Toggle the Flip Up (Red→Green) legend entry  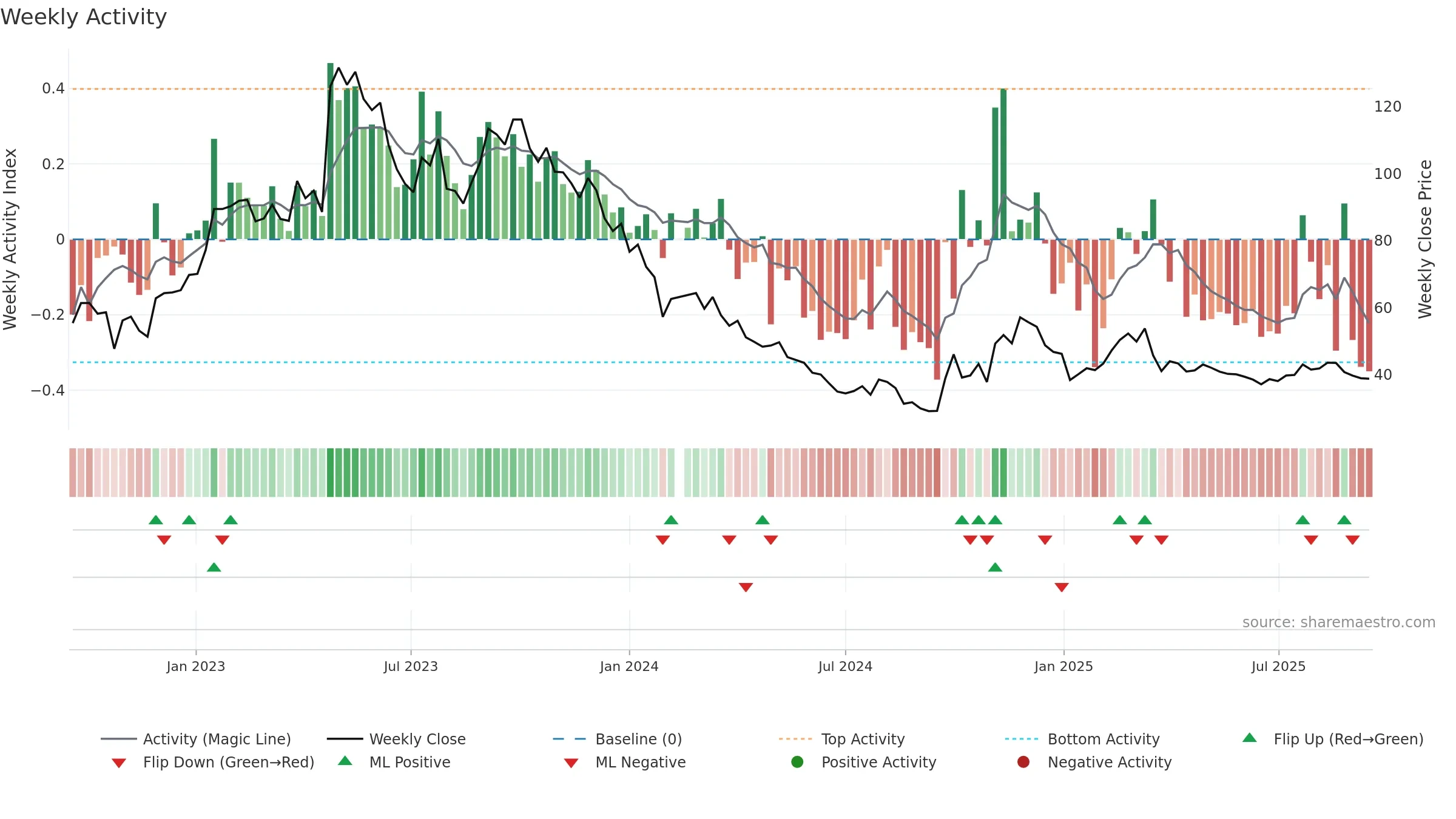(x=1333, y=739)
